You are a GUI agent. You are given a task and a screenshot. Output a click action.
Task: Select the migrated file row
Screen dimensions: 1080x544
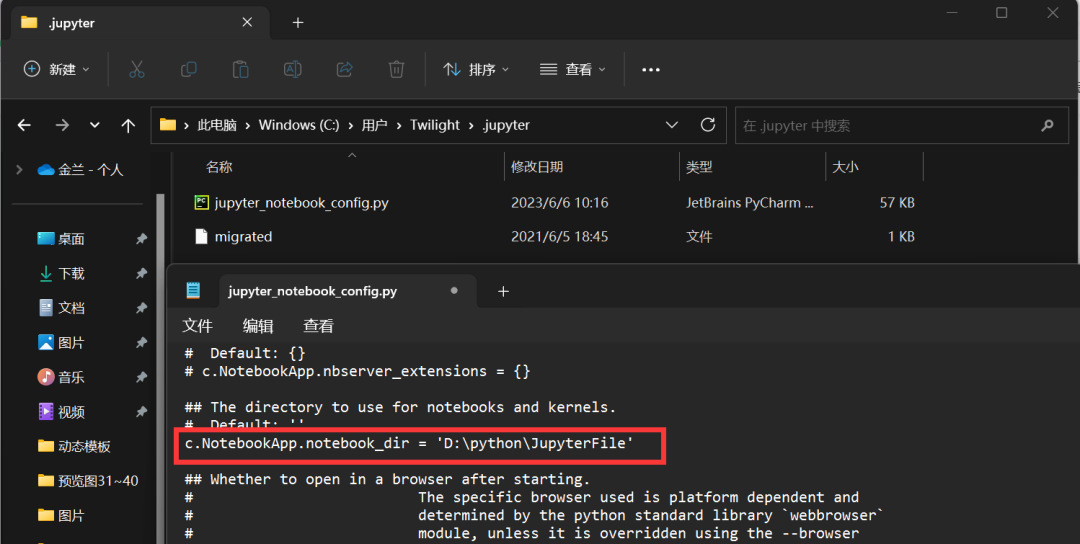point(554,236)
